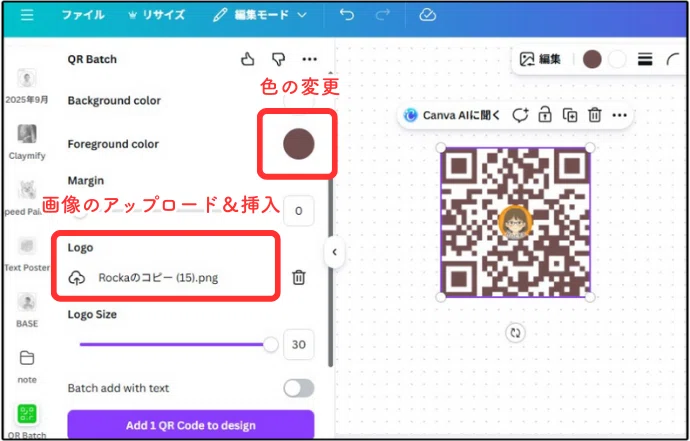Select Rockaのコピー (15).png logo file
The width and height of the screenshot is (690, 441).
(x=158, y=278)
